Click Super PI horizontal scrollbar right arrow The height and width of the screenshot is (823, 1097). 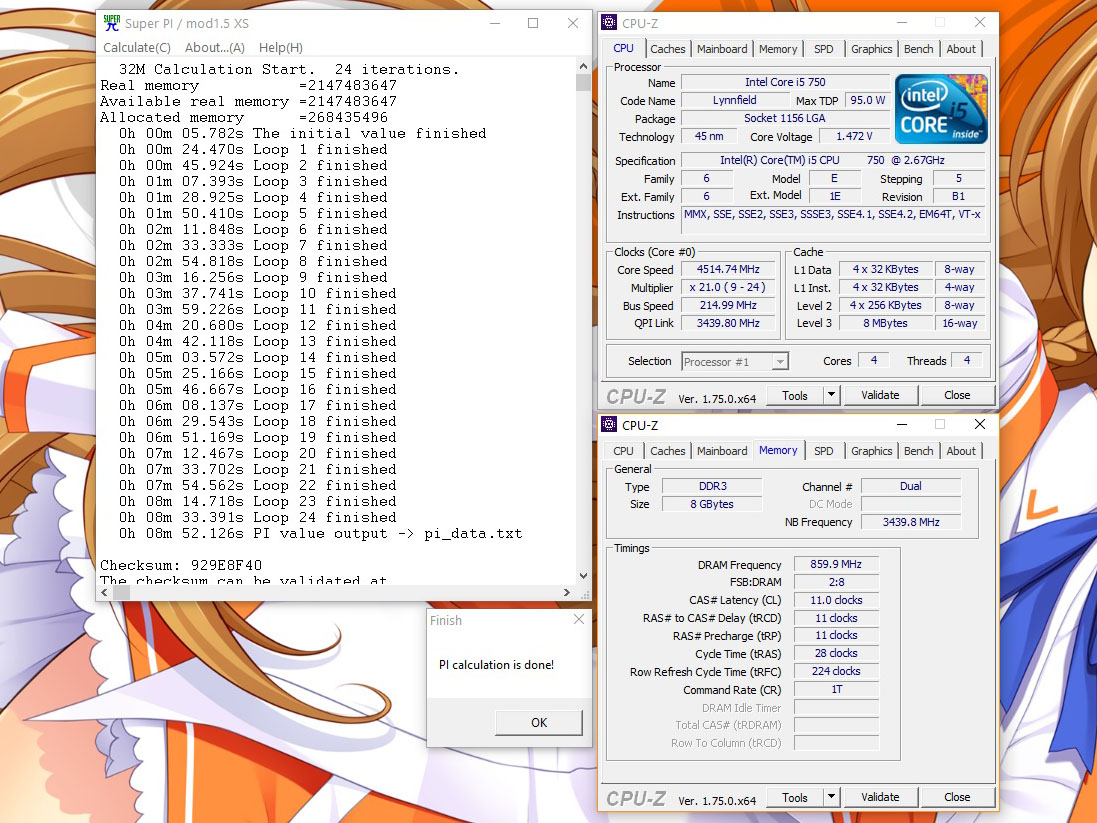(567, 592)
